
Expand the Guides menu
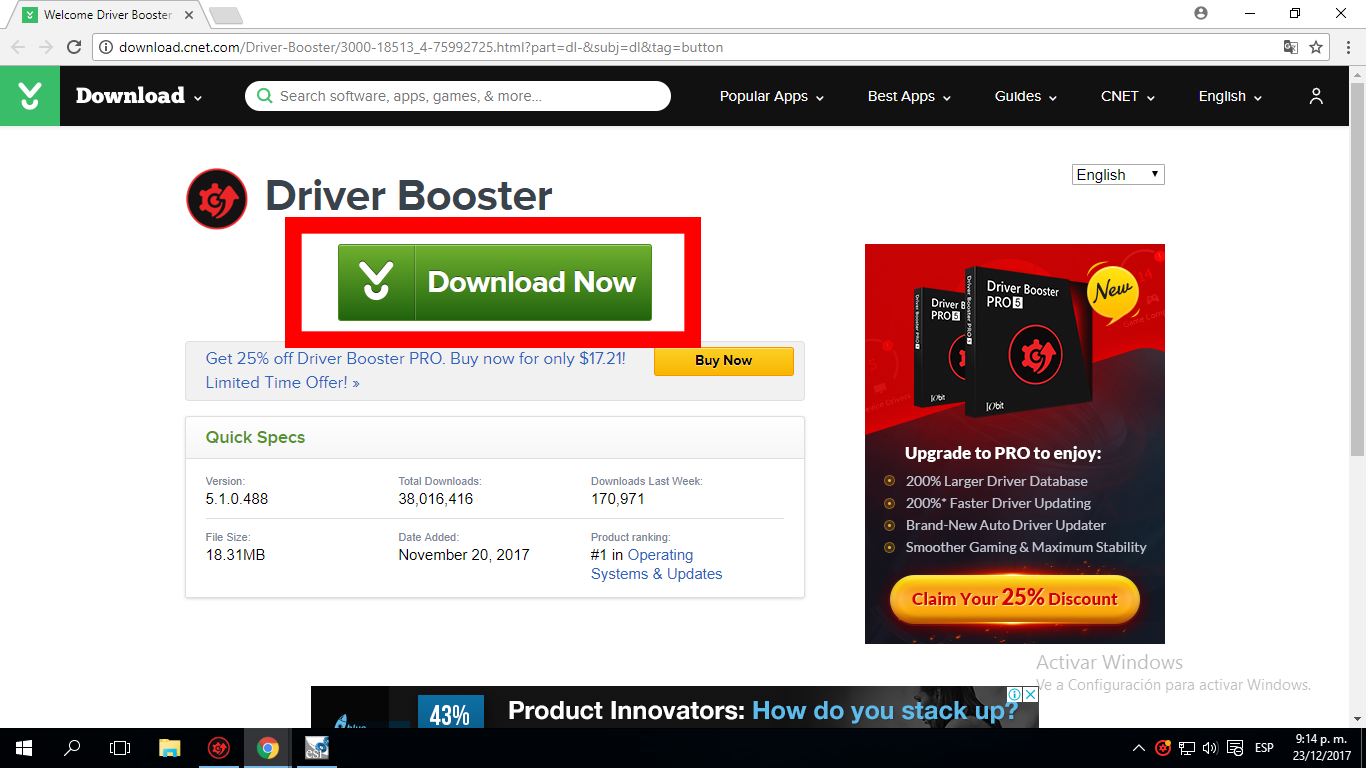tap(1026, 96)
